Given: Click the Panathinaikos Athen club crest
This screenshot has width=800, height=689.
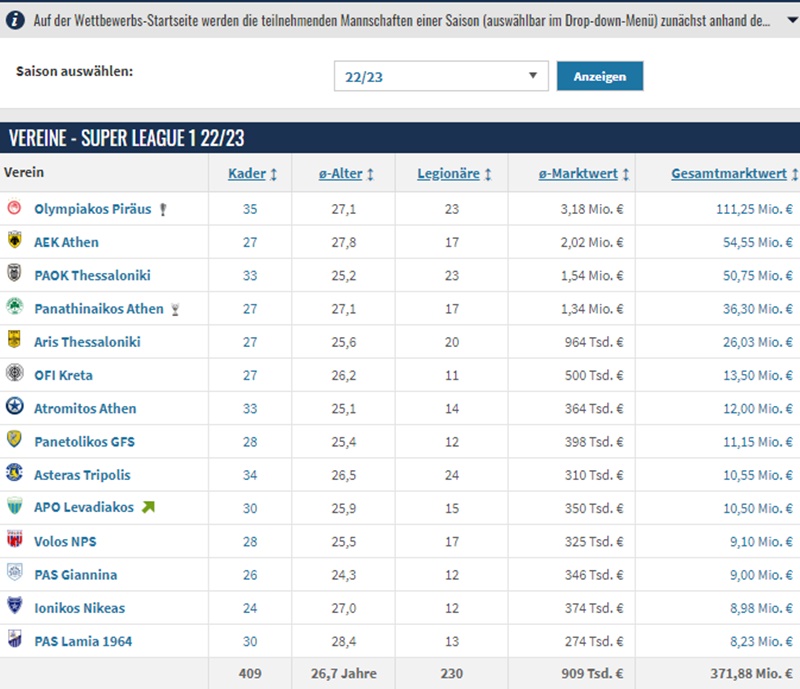Looking at the screenshot, I should (14, 306).
